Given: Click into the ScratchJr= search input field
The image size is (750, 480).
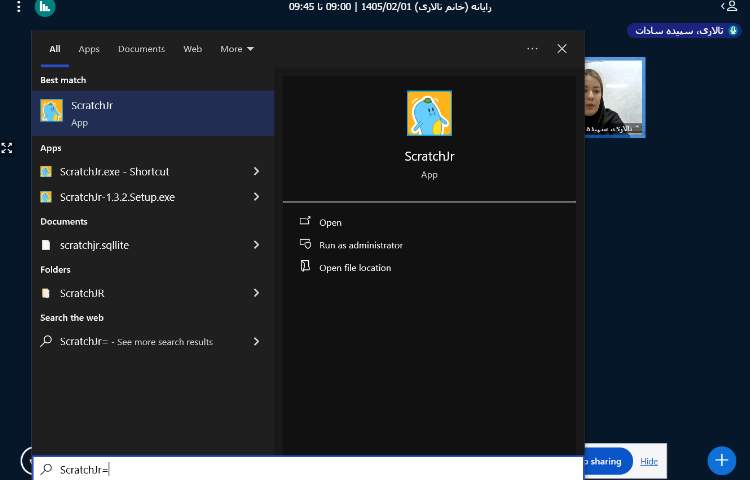Looking at the screenshot, I should (308, 469).
